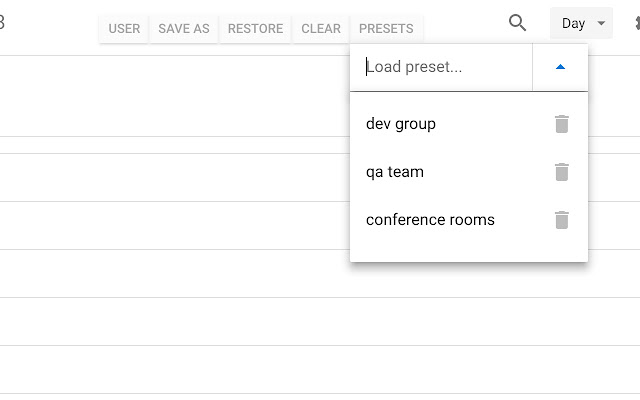Load the qa team preset
This screenshot has height=400, width=640.
coord(395,172)
